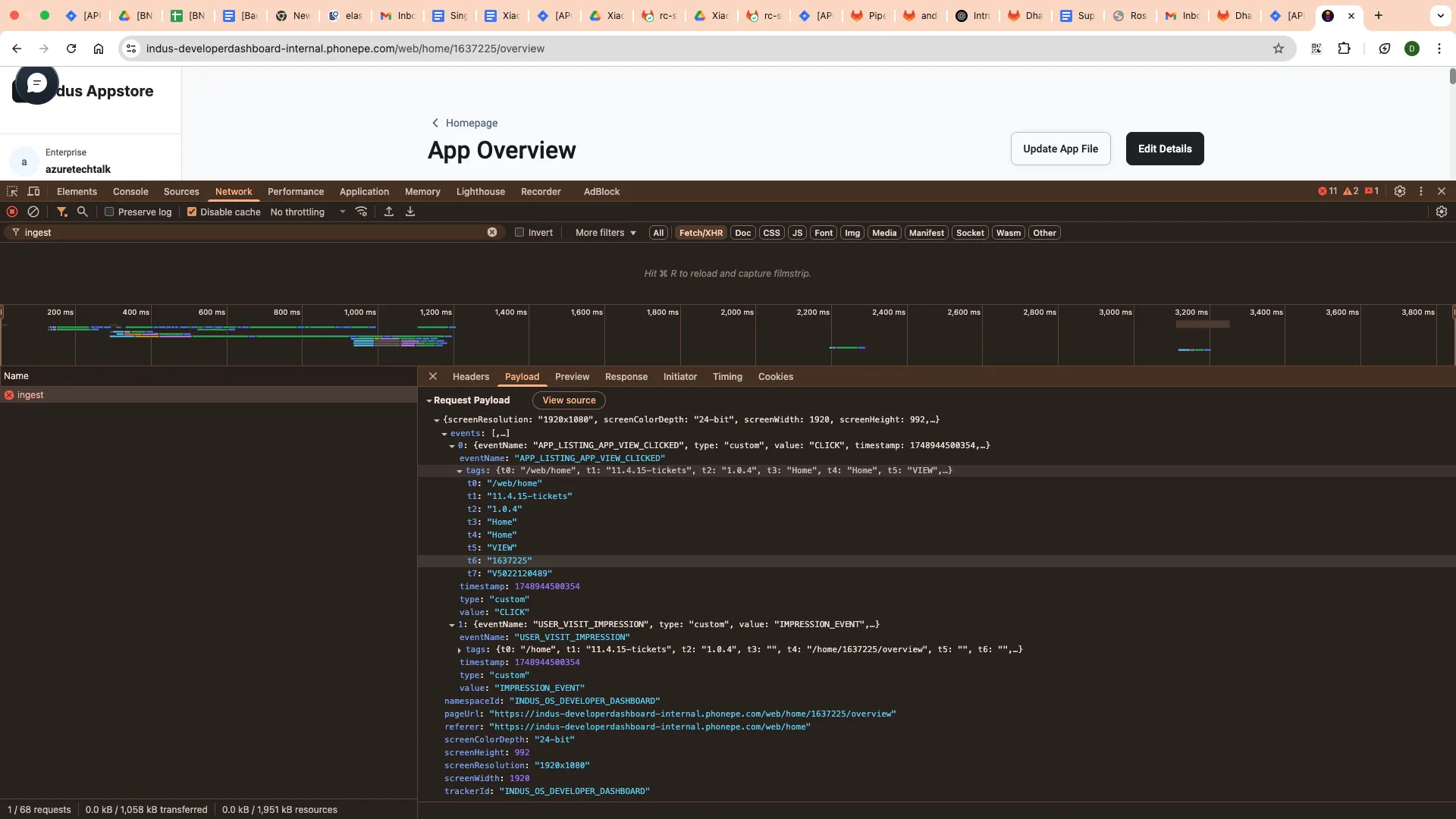Viewport: 1456px width, 819px height.
Task: Uncheck Disable cache checkbox
Action: point(192,212)
